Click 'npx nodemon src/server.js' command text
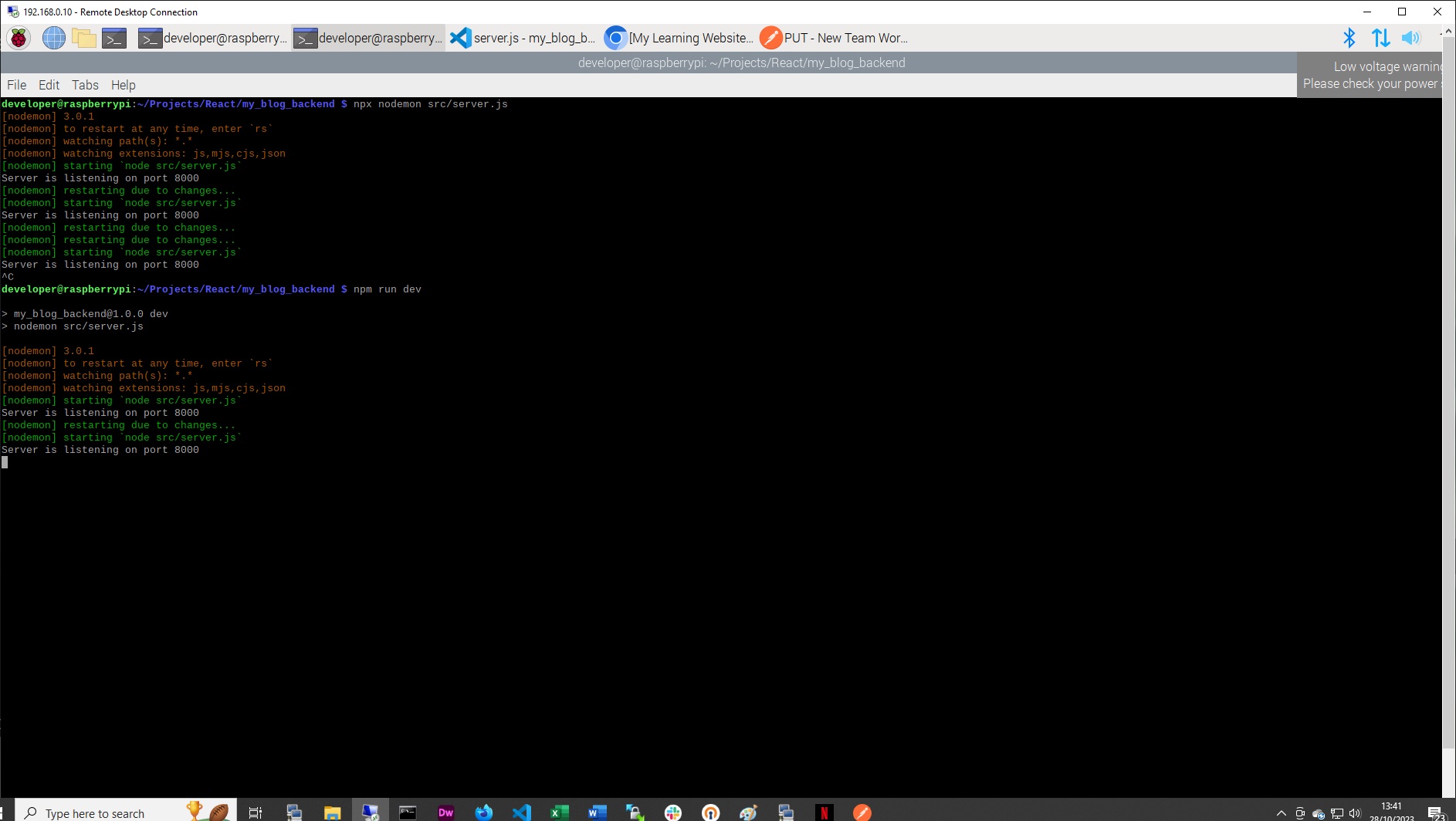The image size is (1456, 821). click(431, 104)
